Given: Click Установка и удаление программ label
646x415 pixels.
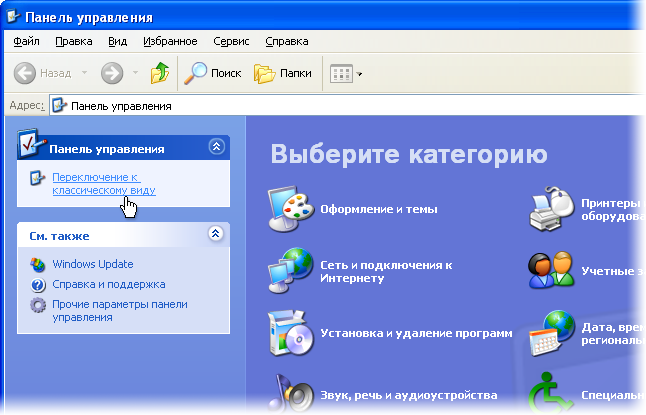Looking at the screenshot, I should pyautogui.click(x=416, y=333).
